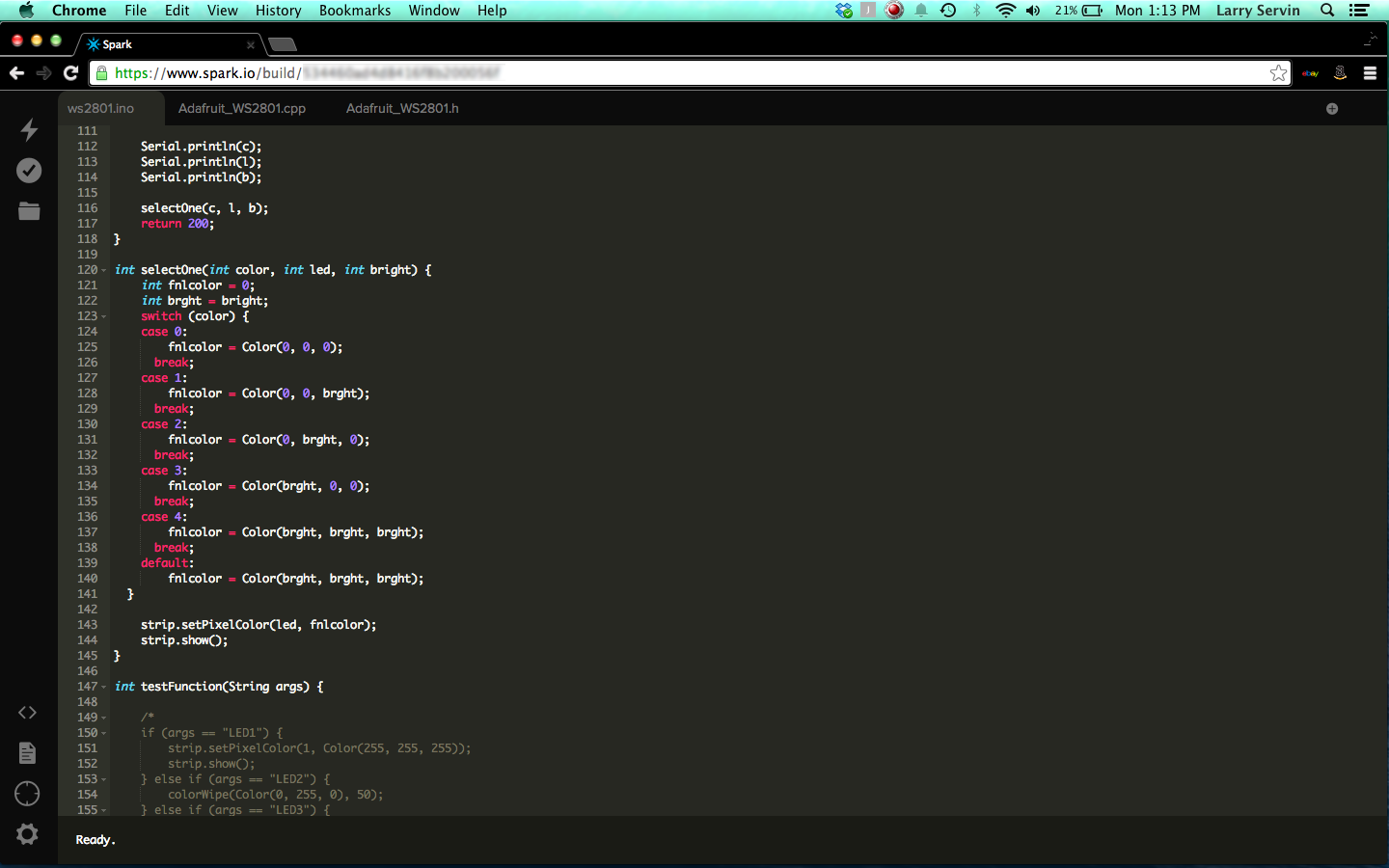Switch to the Adafruit_WS2801.cpp tab

(242, 109)
